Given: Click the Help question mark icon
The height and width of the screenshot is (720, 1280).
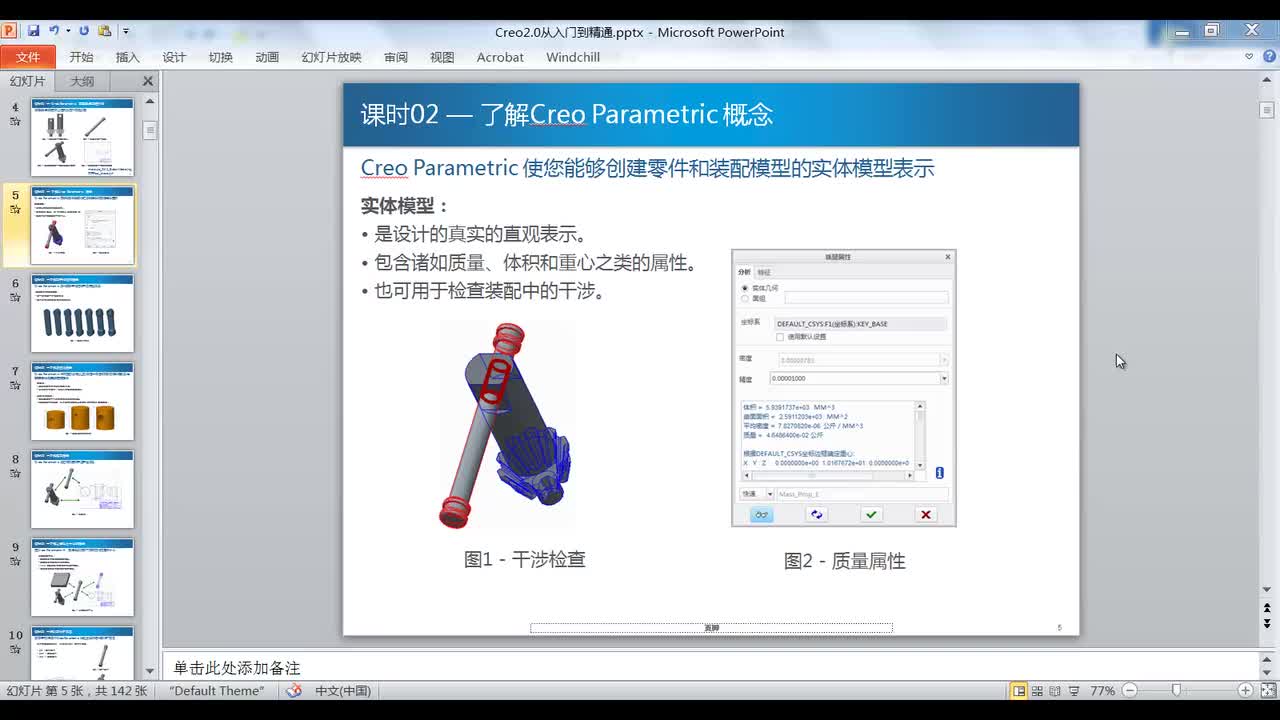Looking at the screenshot, I should pyautogui.click(x=1268, y=57).
